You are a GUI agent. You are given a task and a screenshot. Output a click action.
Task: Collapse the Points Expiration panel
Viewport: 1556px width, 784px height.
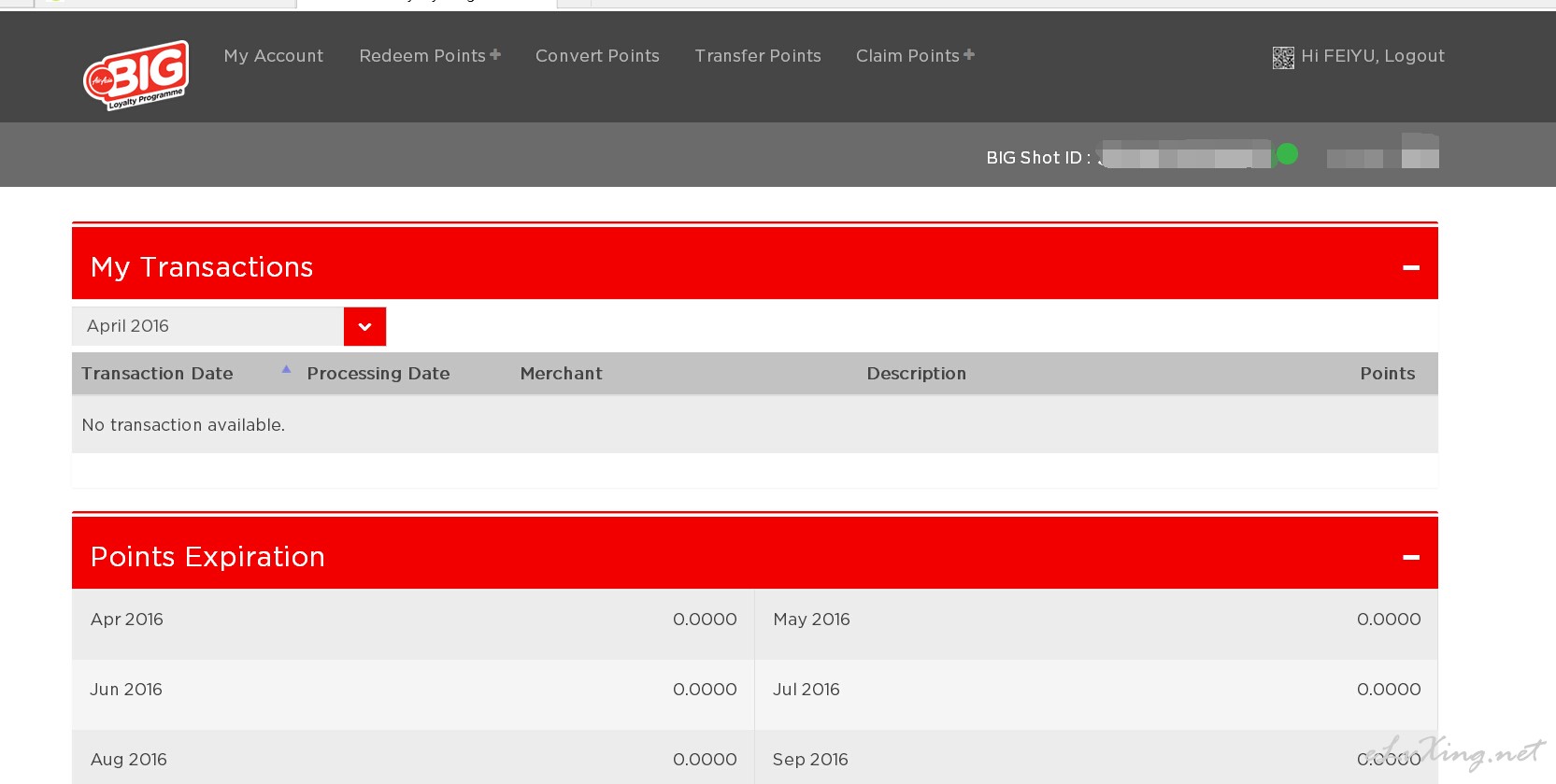[1410, 558]
